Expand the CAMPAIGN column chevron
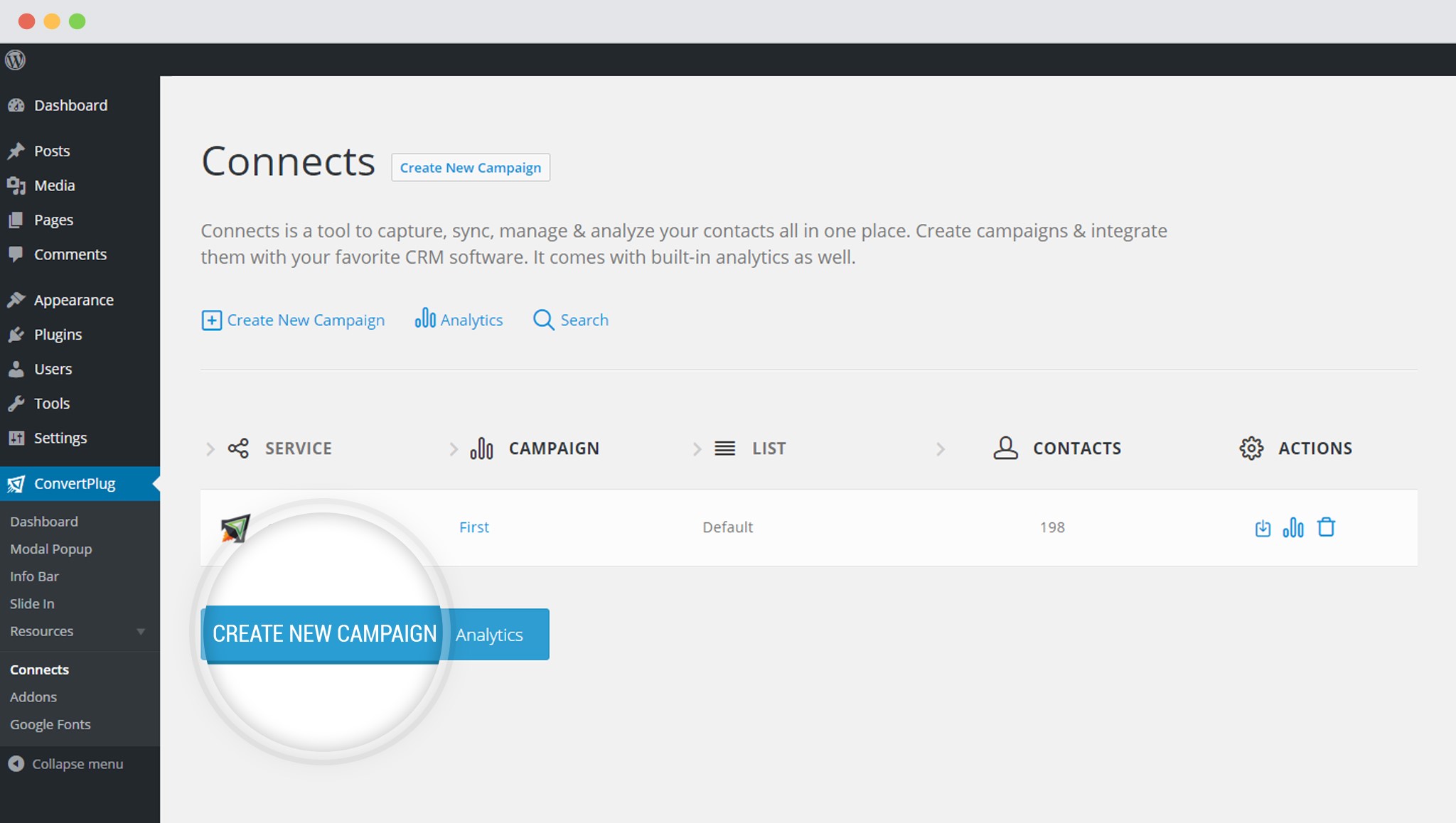The height and width of the screenshot is (823, 1456). click(x=451, y=447)
